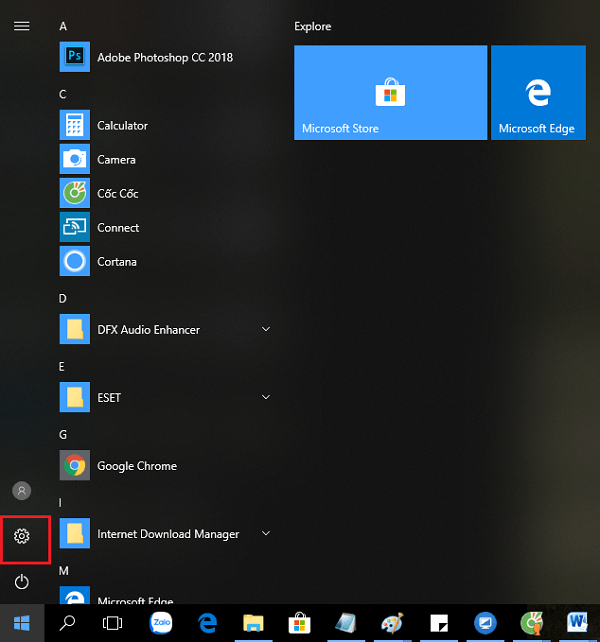600x642 pixels.
Task: Click the taskbar Search magnifier
Action: pos(68,623)
